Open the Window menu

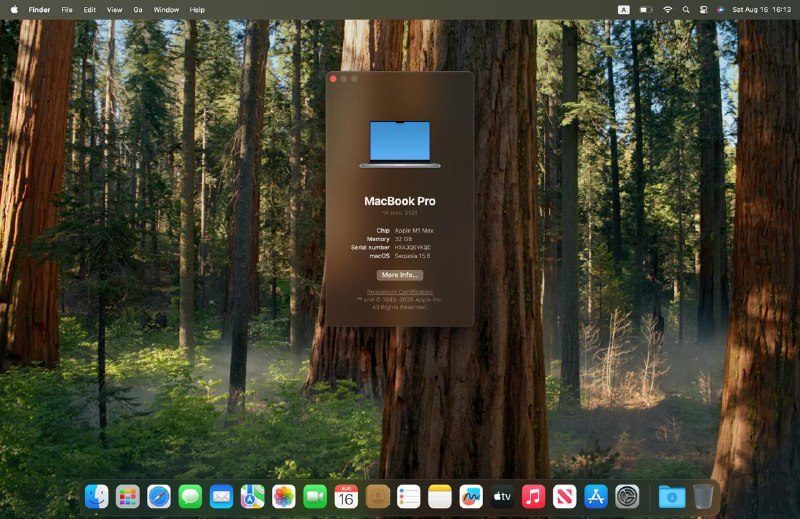pyautogui.click(x=166, y=9)
